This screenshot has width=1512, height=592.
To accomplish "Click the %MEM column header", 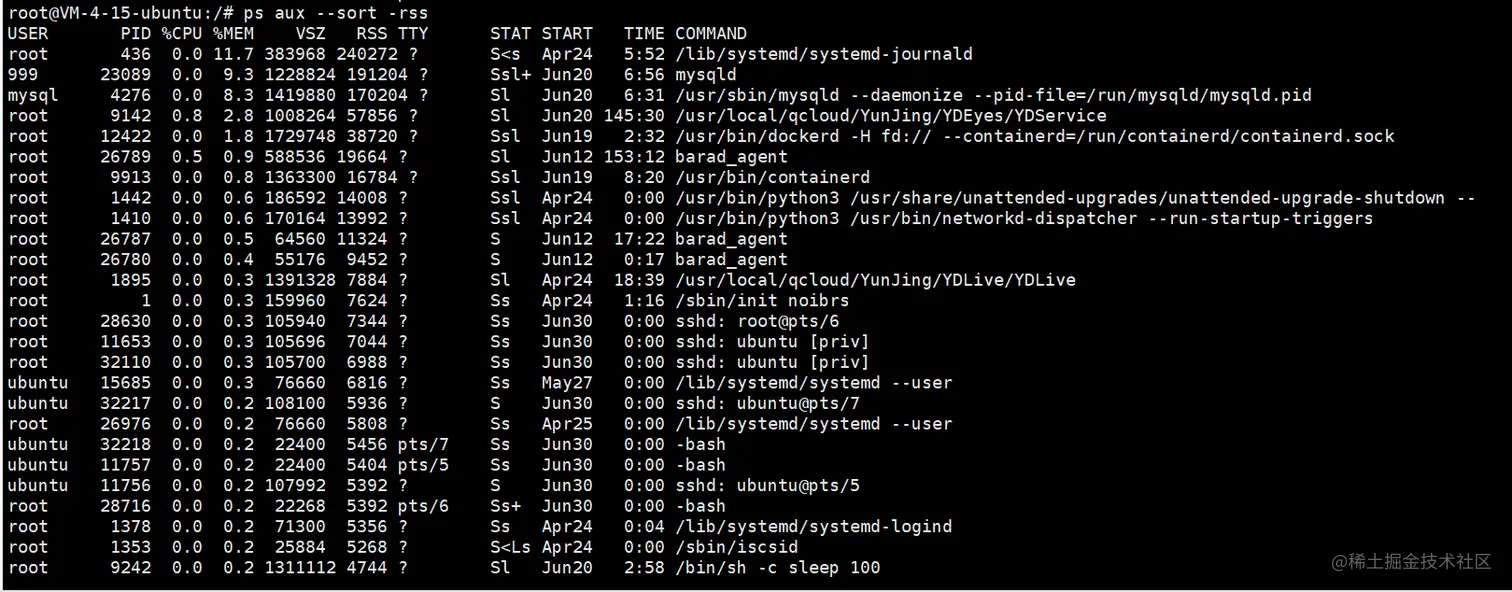I will (233, 34).
